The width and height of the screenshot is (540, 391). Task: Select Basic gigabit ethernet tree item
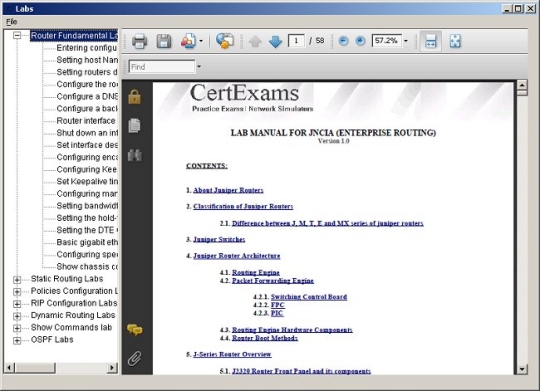(x=87, y=243)
